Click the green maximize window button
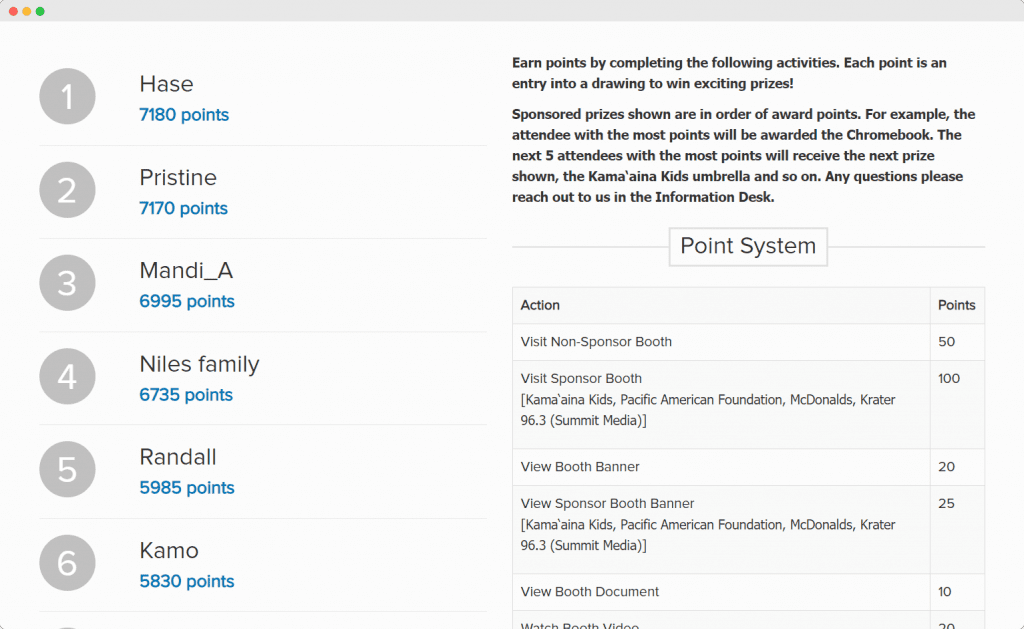Viewport: 1024px width, 629px height. 40,11
